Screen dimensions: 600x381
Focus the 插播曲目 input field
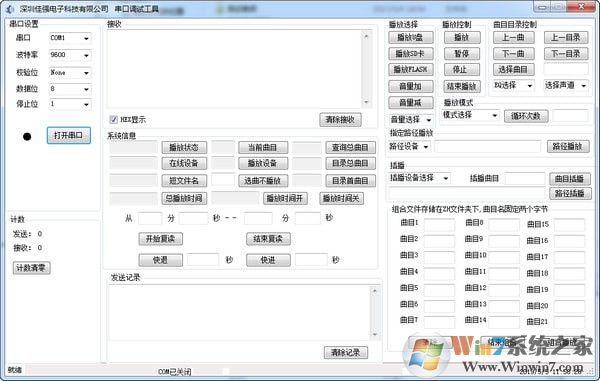tap(525, 179)
